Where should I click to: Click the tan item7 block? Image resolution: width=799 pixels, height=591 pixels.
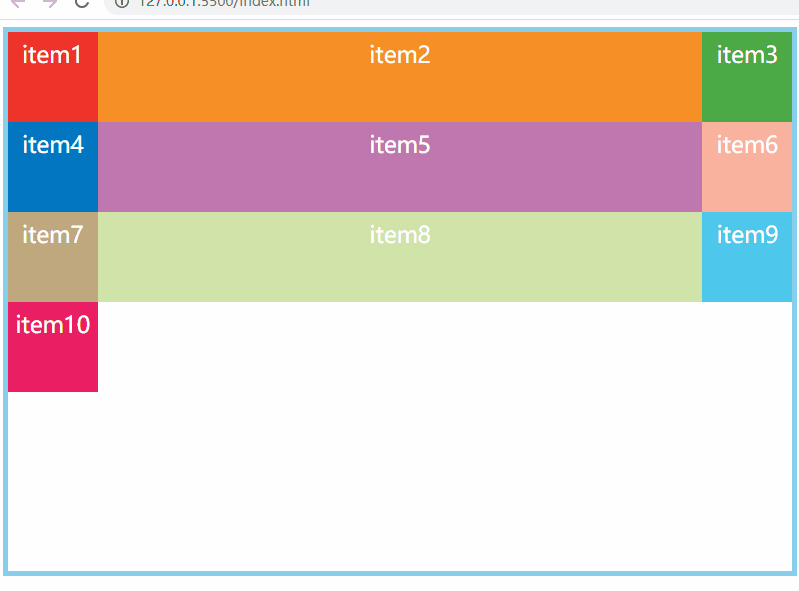click(x=53, y=257)
